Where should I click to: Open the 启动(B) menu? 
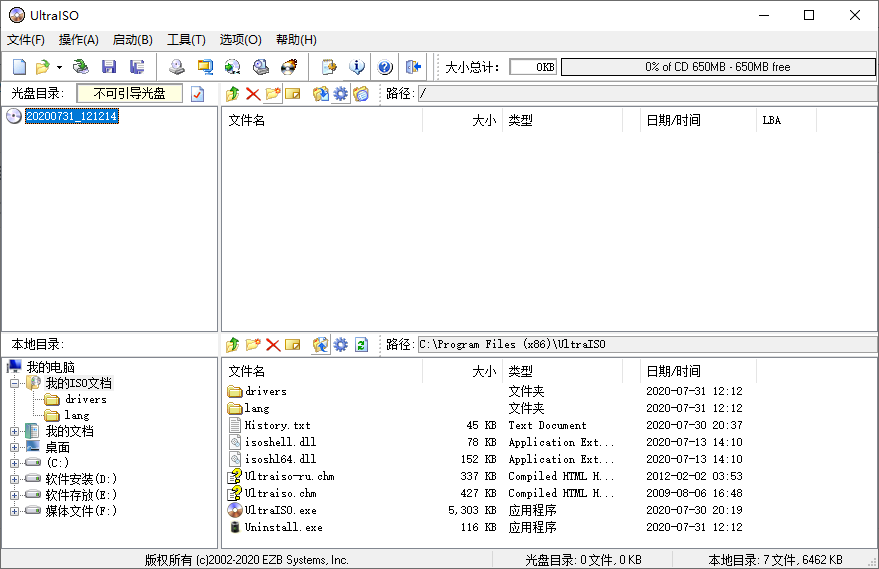pos(132,40)
